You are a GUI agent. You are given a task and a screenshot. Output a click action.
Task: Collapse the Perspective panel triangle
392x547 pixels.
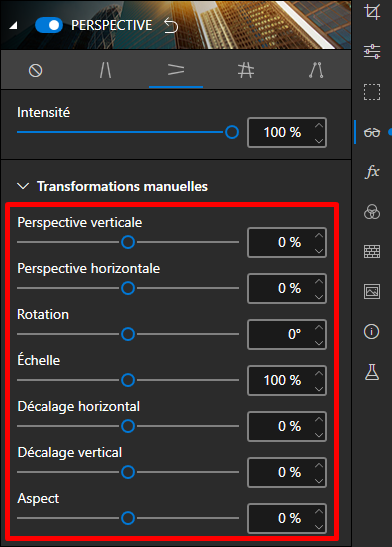(13, 25)
